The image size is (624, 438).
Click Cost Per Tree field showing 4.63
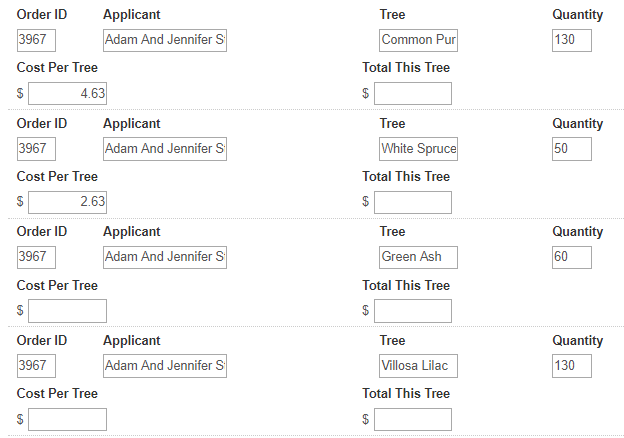point(67,93)
